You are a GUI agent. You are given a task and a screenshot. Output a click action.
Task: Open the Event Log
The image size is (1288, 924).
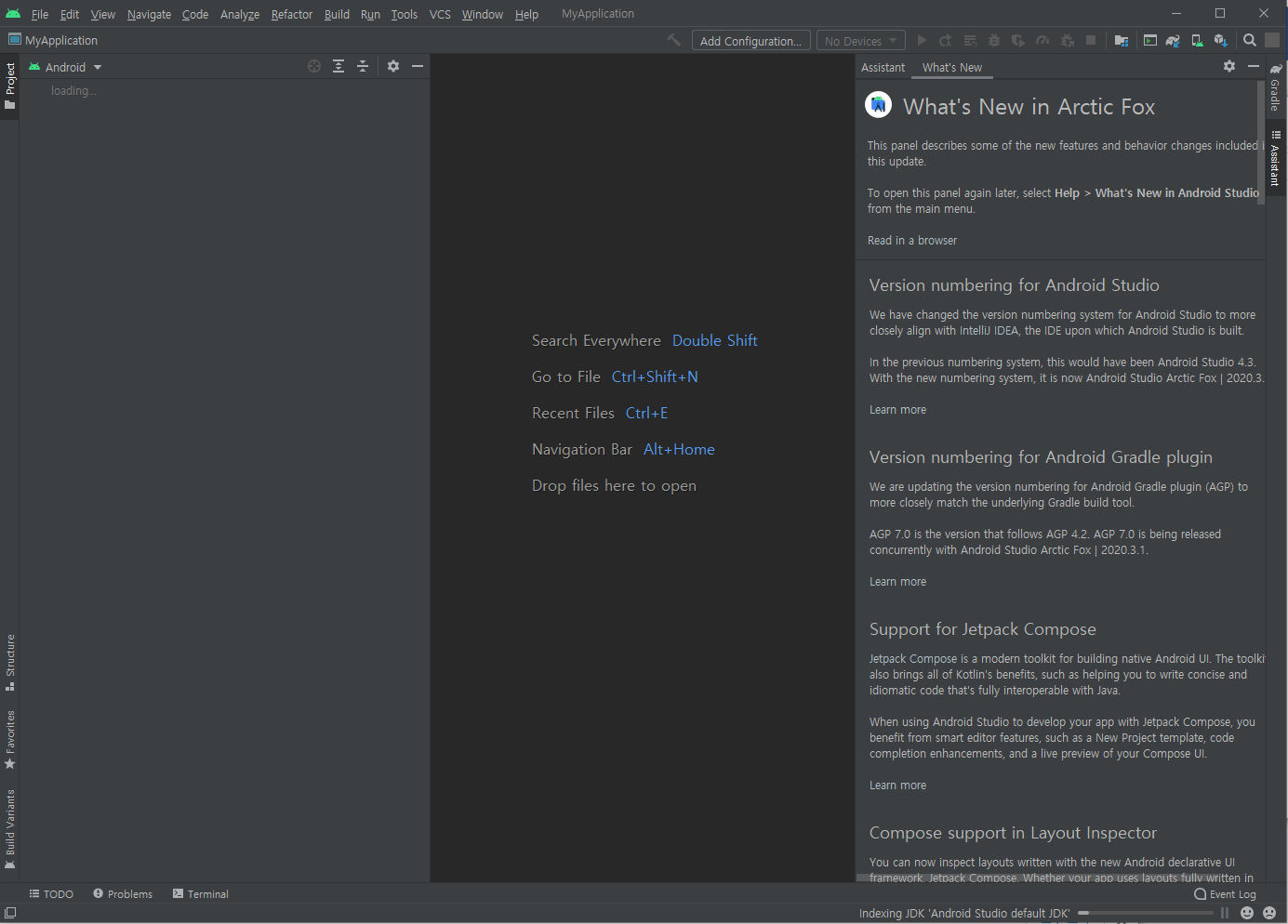point(1225,894)
